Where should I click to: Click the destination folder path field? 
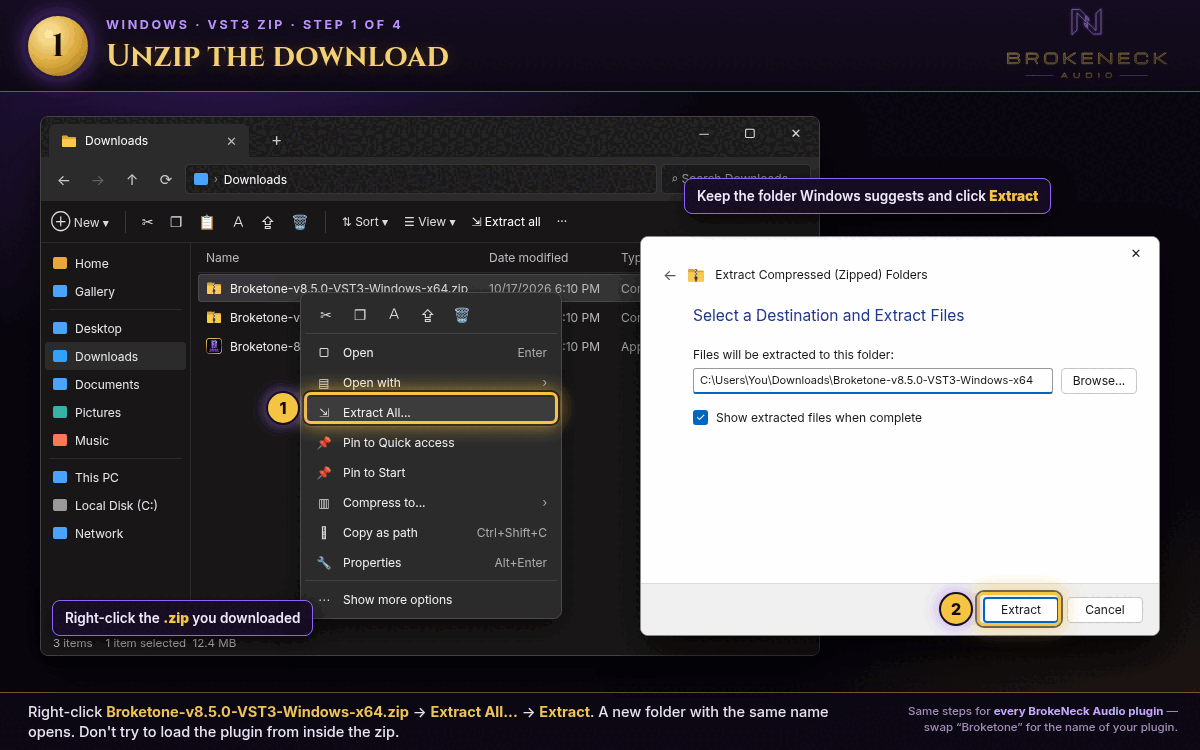coord(872,381)
